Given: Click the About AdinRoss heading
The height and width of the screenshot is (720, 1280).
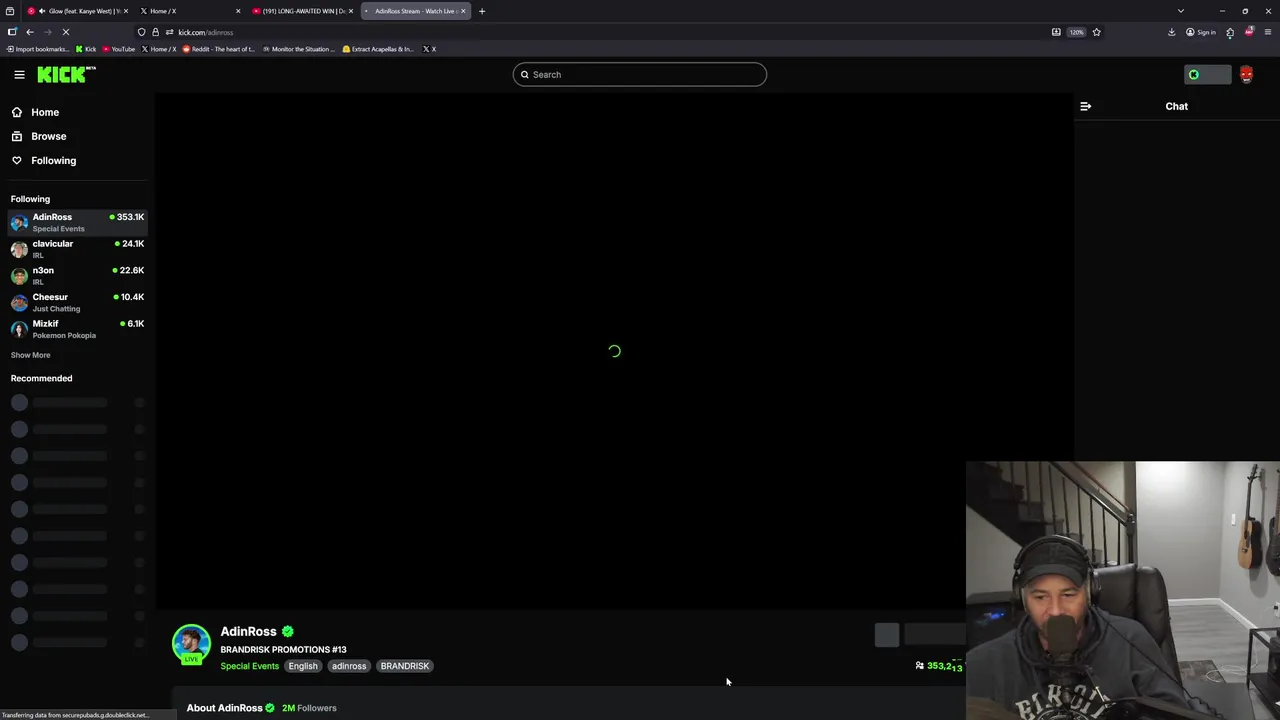Looking at the screenshot, I should [x=224, y=708].
